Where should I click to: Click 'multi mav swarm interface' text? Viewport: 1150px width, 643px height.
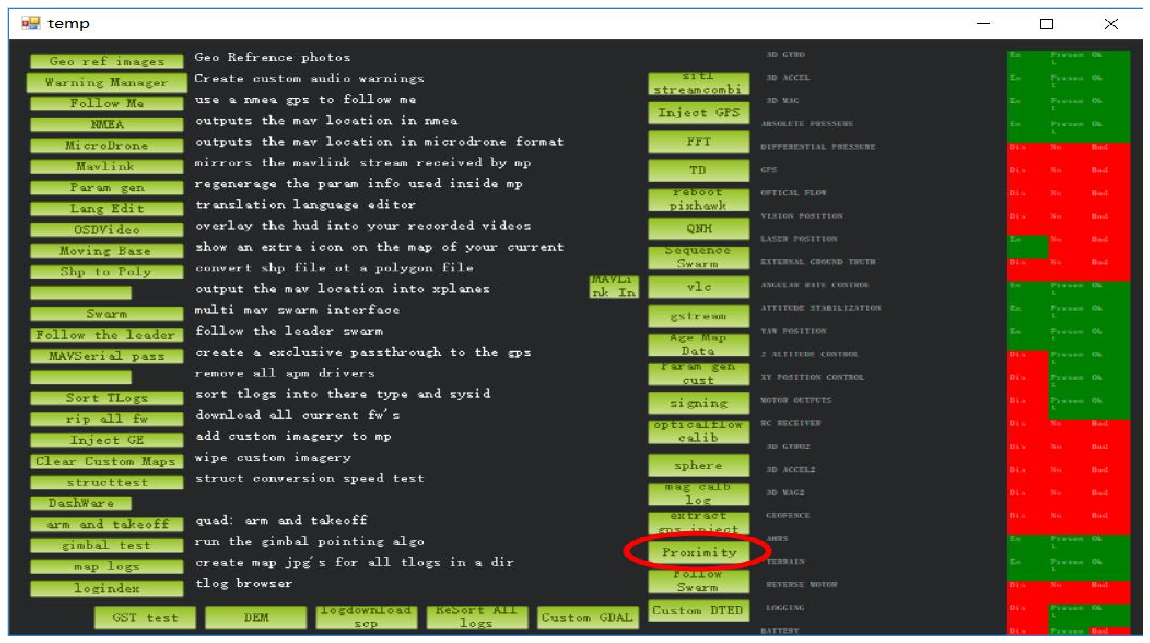coord(297,309)
